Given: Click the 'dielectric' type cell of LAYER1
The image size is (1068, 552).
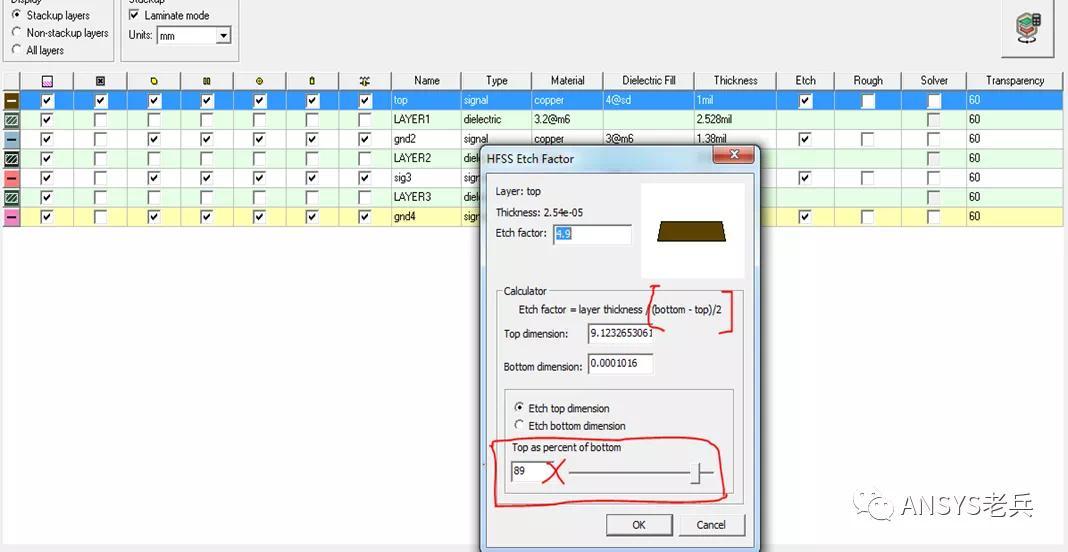Looking at the screenshot, I should tap(497, 120).
